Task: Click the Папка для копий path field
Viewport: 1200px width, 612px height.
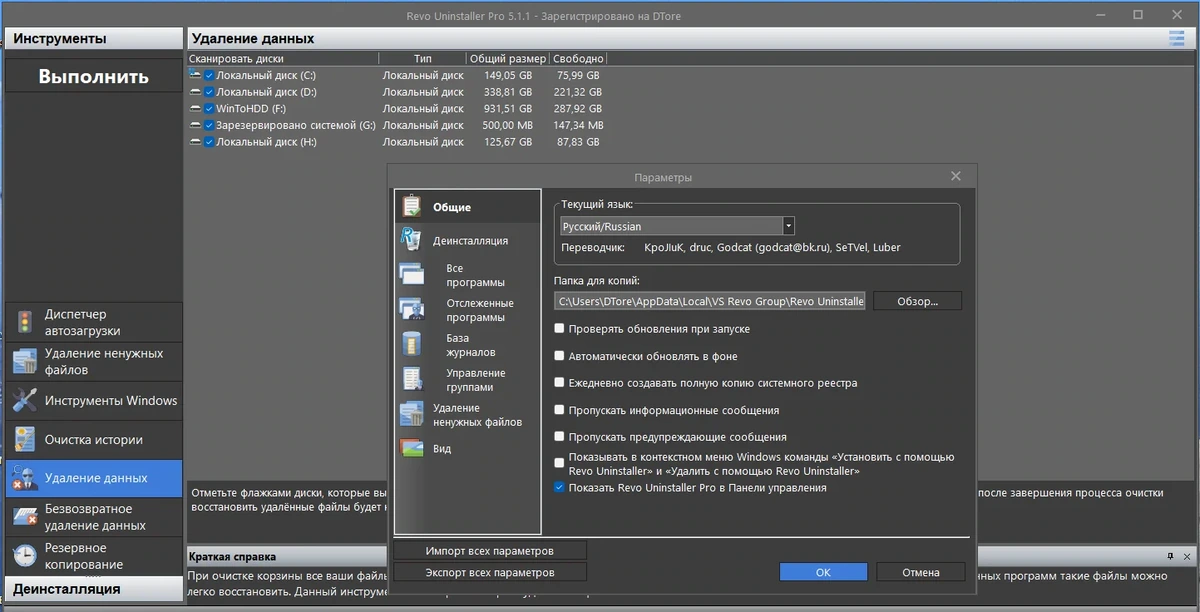Action: click(x=710, y=301)
